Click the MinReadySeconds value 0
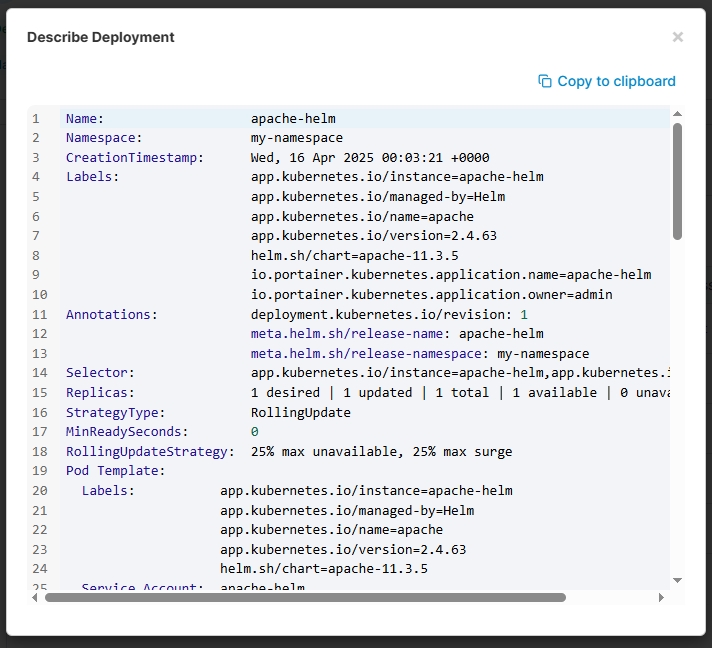712x648 pixels. click(254, 431)
